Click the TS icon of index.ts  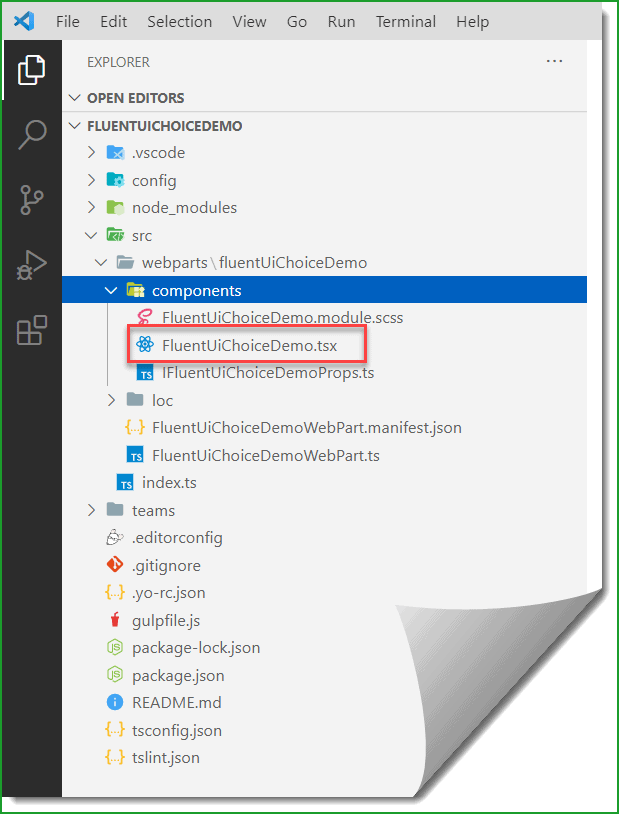tap(125, 483)
